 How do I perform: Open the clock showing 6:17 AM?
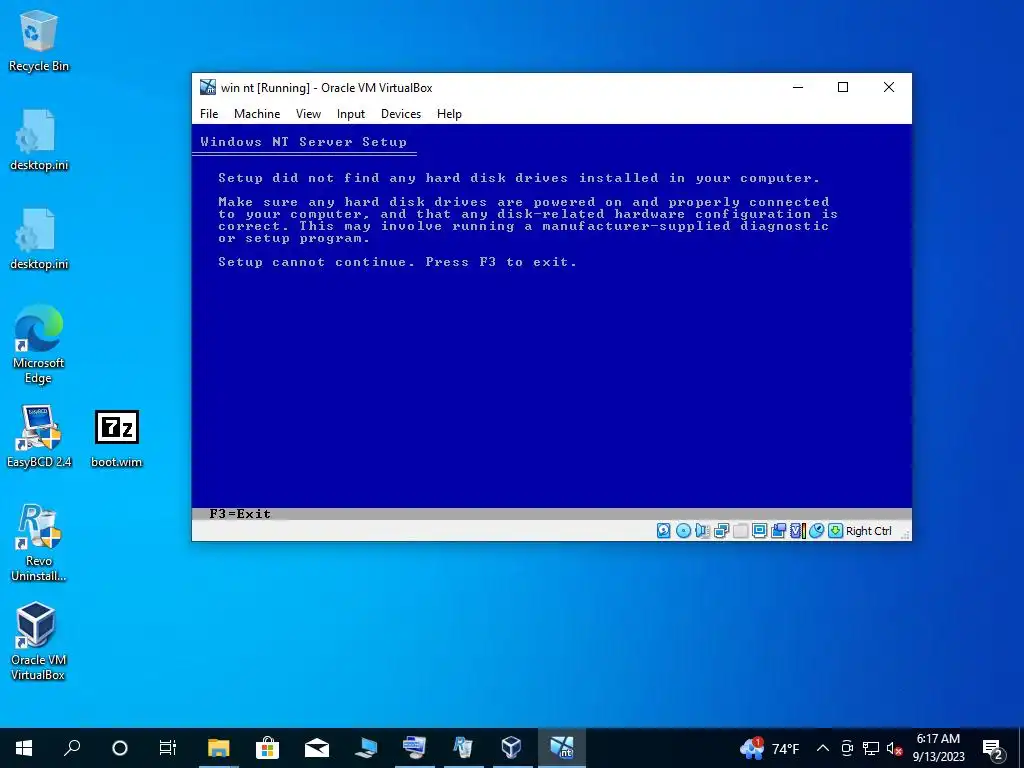click(x=938, y=748)
